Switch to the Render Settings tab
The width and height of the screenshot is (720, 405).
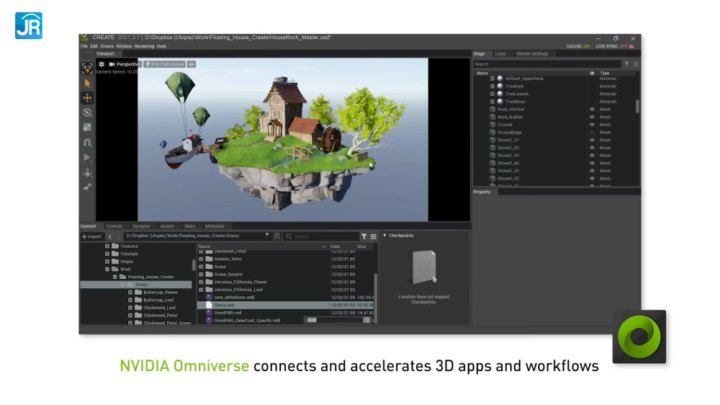pos(532,54)
